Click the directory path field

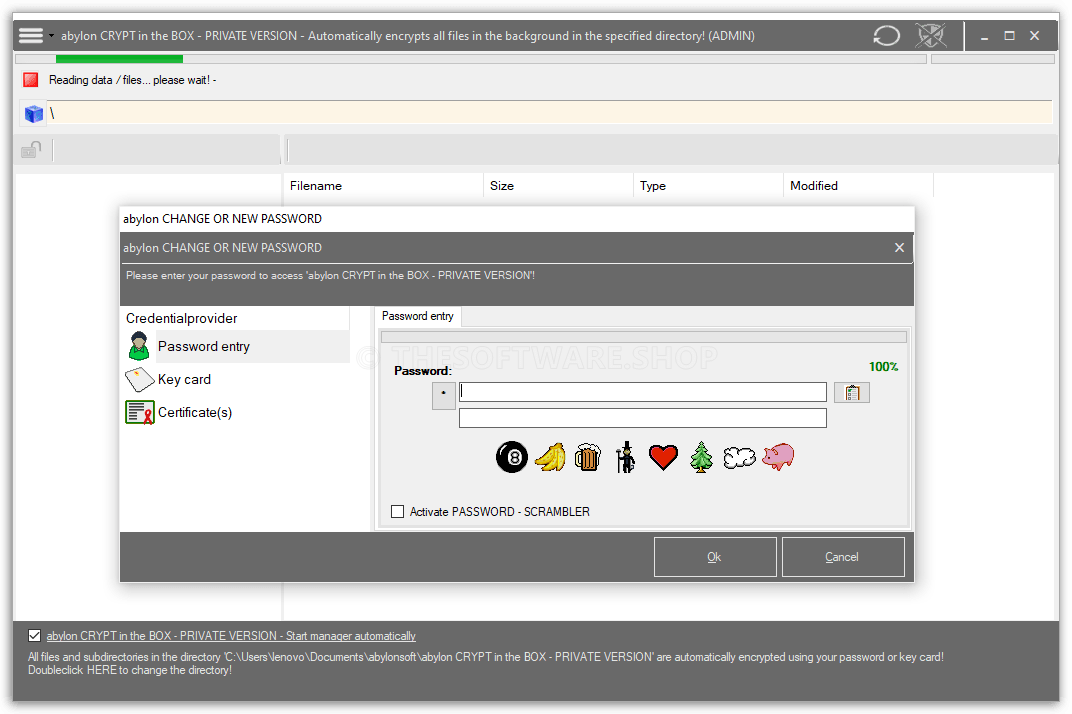pos(549,113)
